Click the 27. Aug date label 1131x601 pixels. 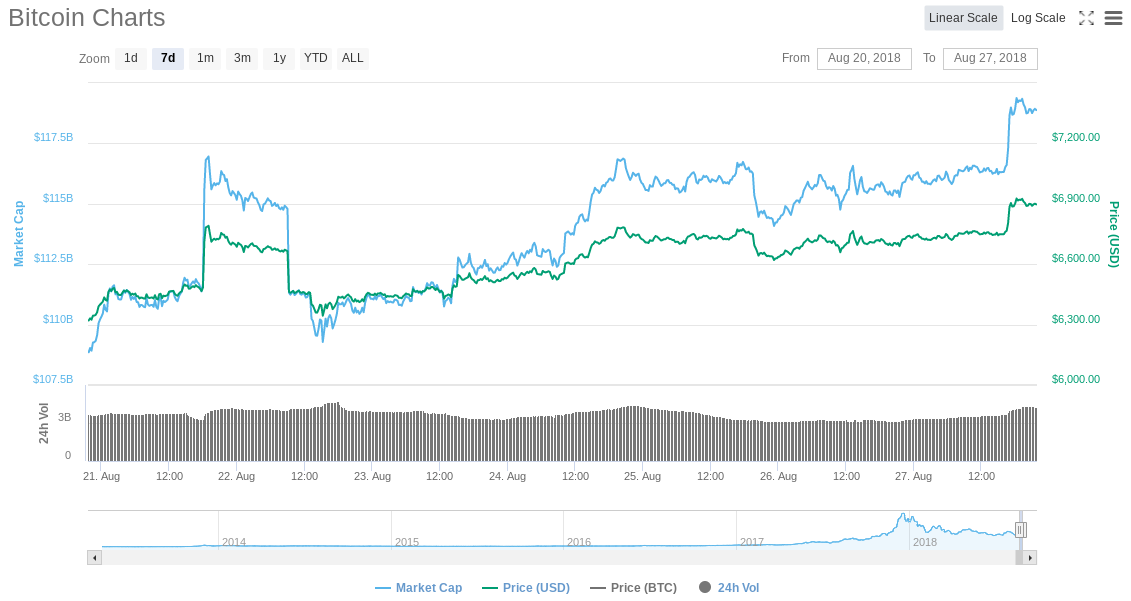pos(913,476)
